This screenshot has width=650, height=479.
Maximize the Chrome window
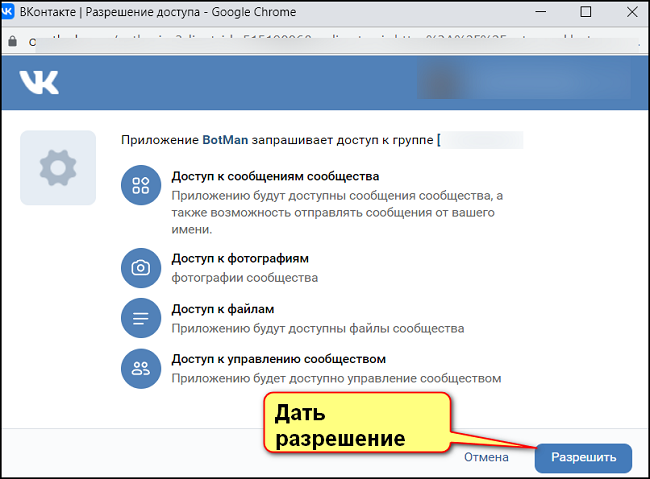pos(585,12)
